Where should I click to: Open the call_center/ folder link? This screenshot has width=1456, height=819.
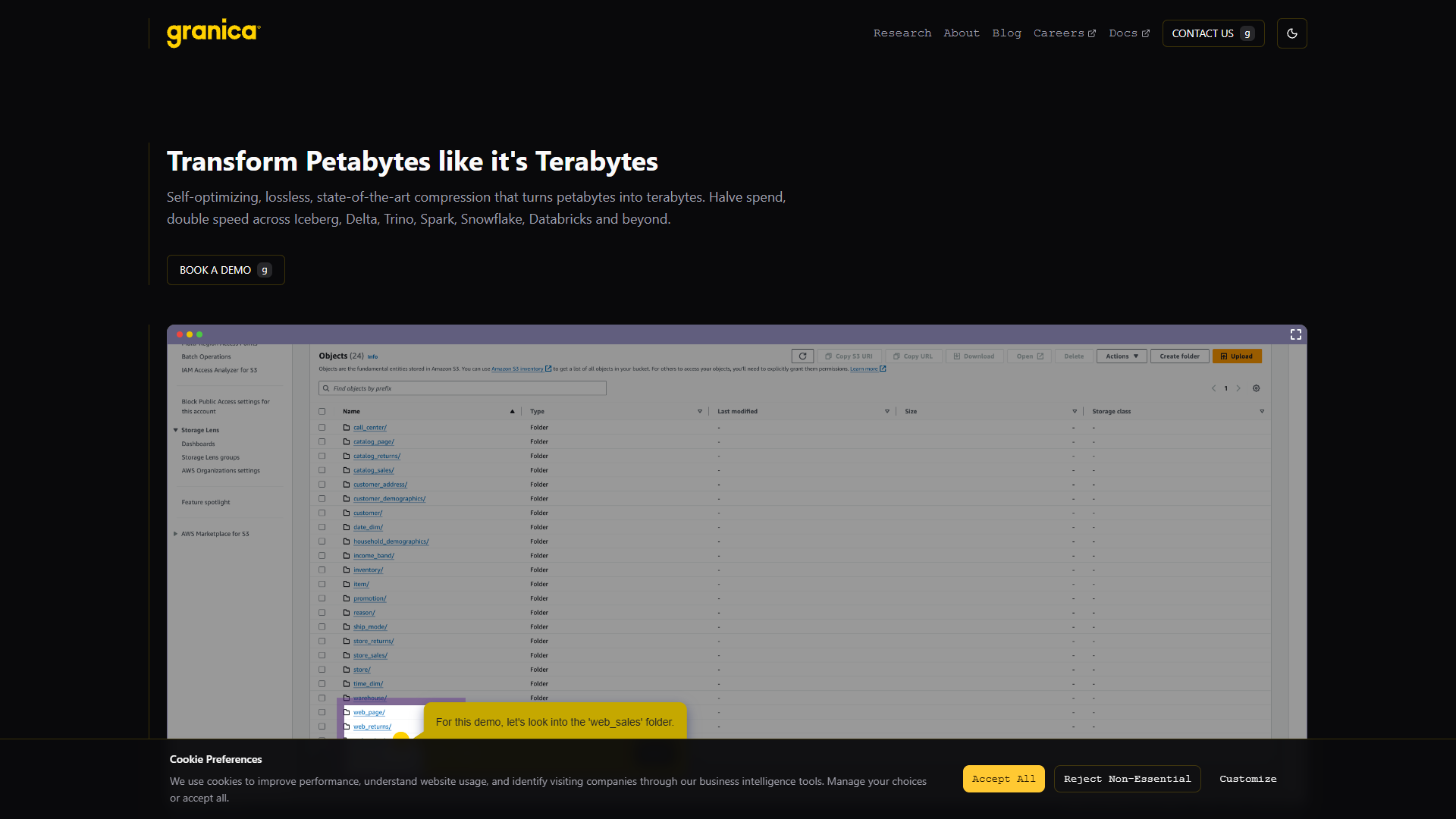[x=370, y=428]
